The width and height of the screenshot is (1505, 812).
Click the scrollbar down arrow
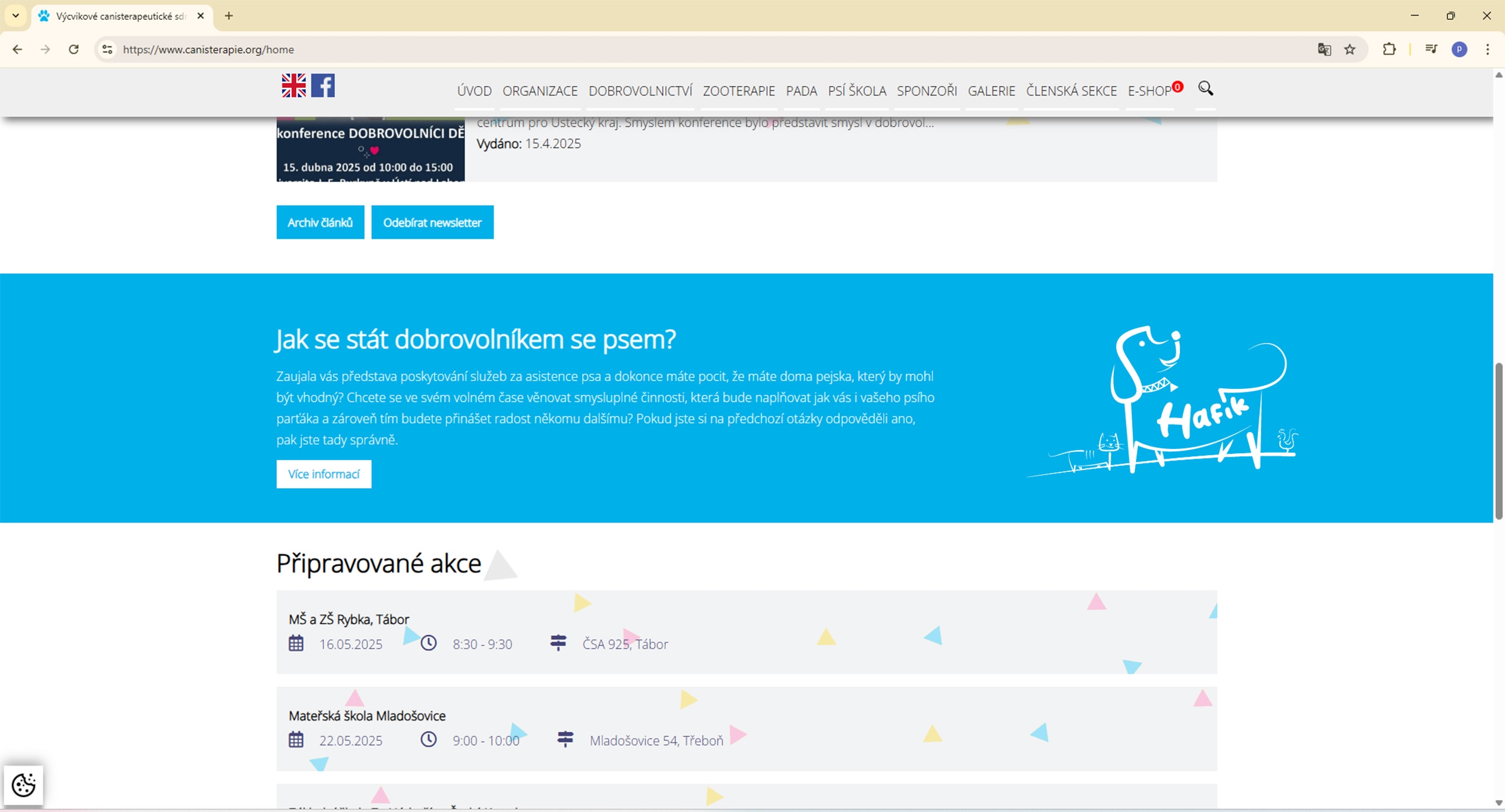click(x=1499, y=803)
